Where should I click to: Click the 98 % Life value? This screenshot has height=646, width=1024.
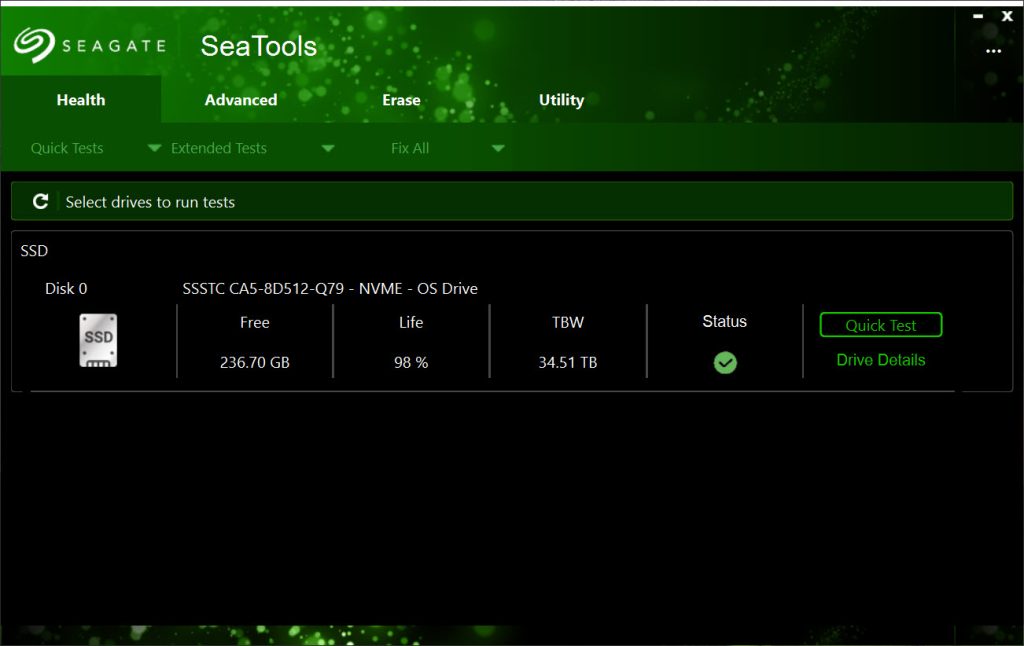pyautogui.click(x=411, y=362)
